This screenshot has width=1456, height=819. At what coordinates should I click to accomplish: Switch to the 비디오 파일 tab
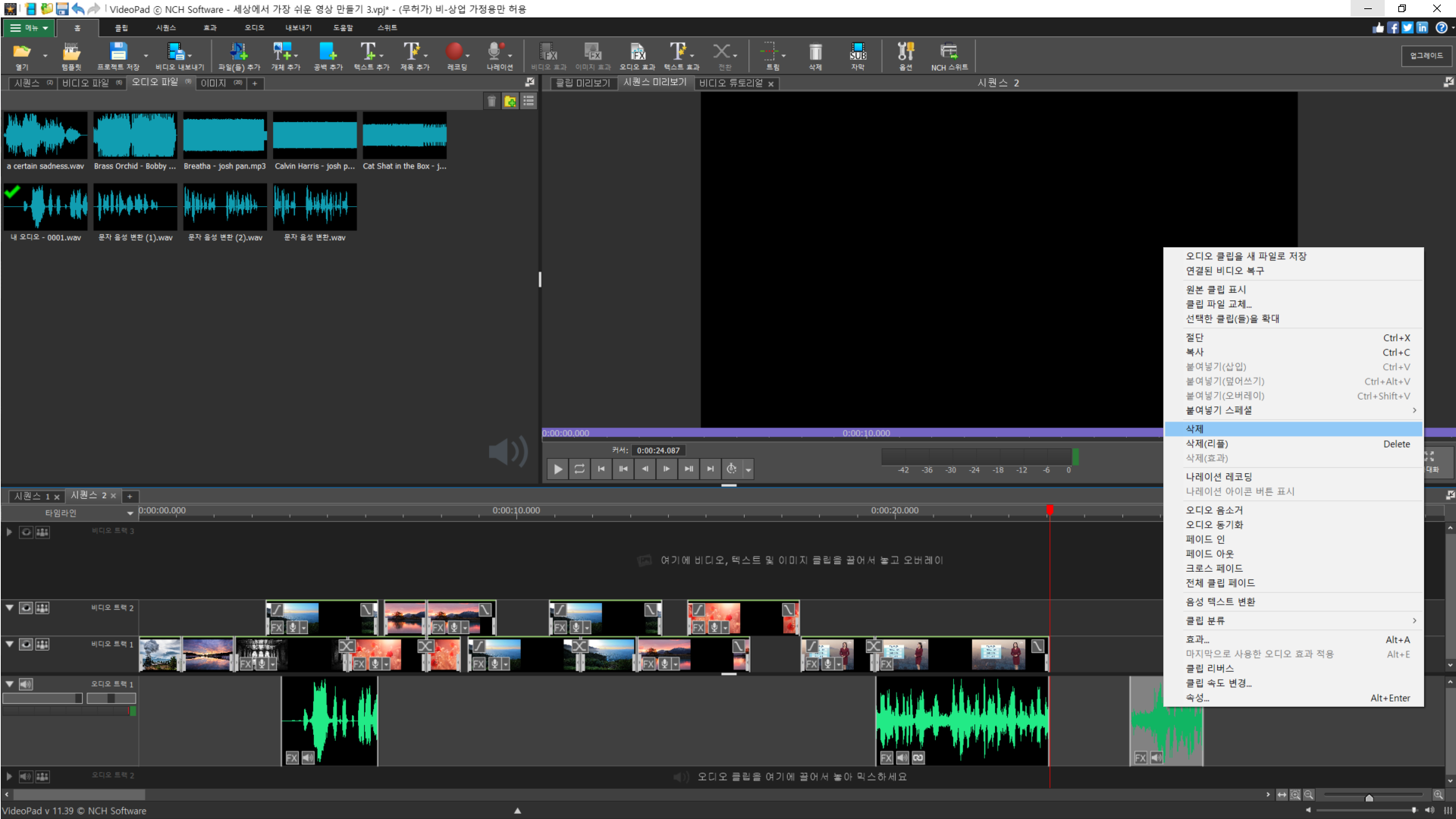coord(86,83)
